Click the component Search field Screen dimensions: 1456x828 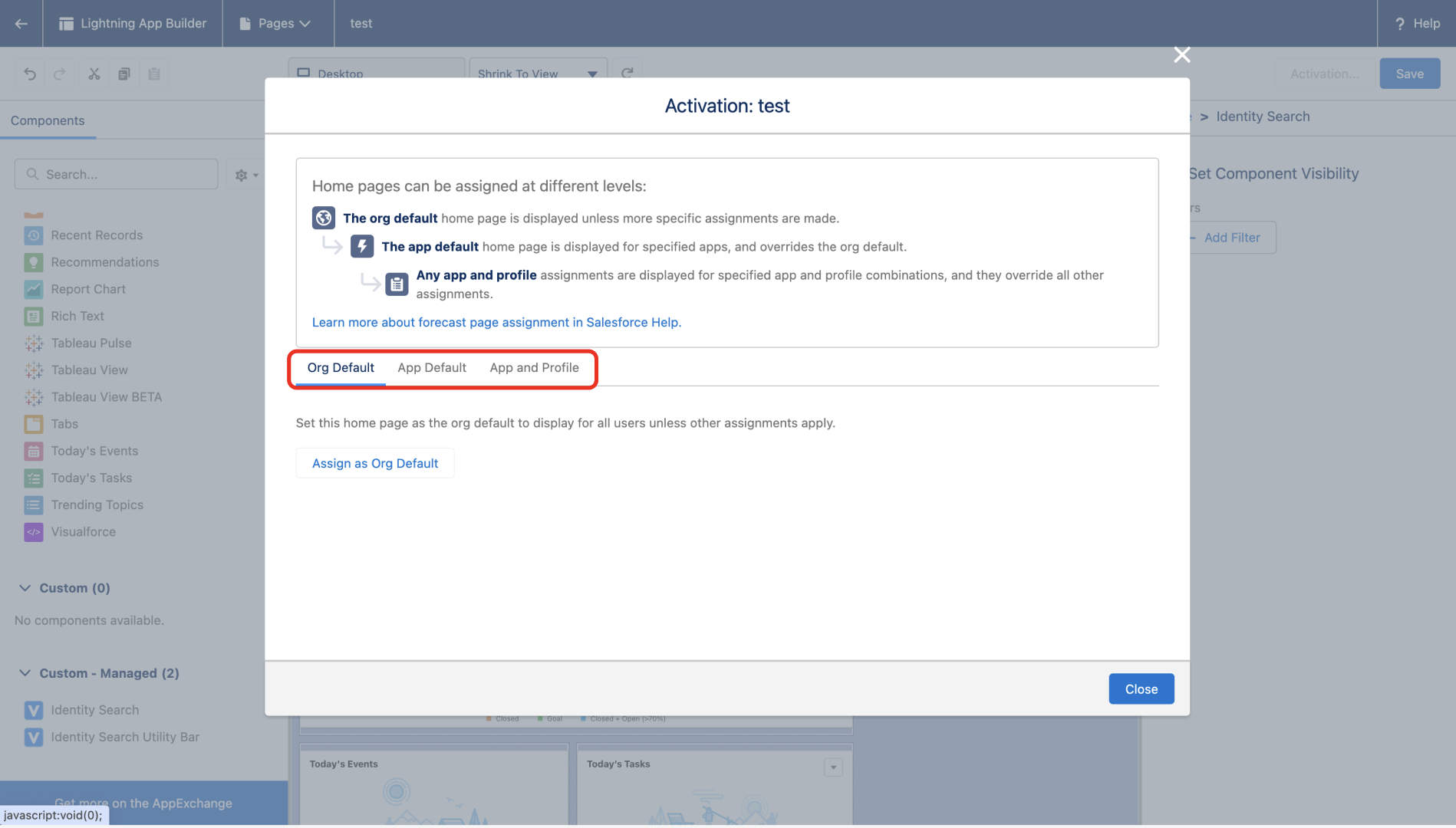[x=116, y=174]
